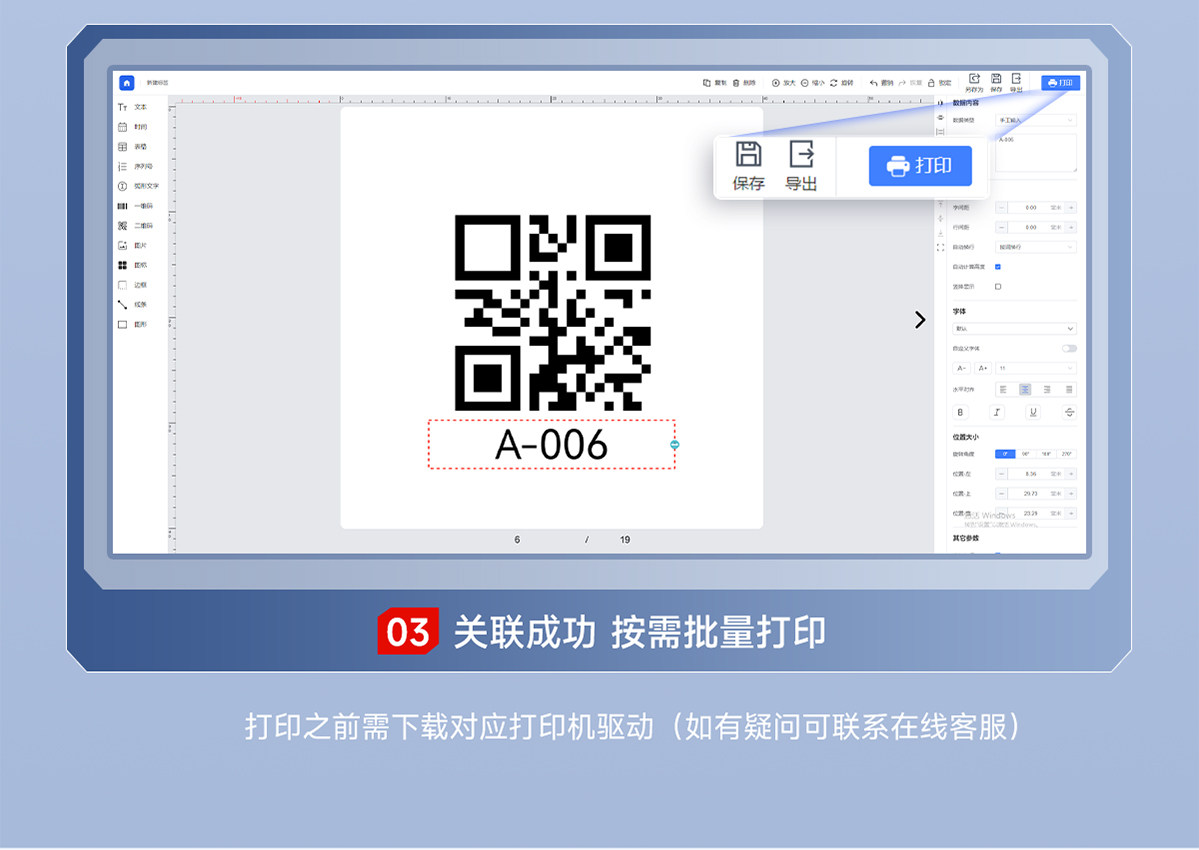Image resolution: width=1199 pixels, height=850 pixels.
Task: Set rotation angle to 0°
Action: coord(1005,454)
